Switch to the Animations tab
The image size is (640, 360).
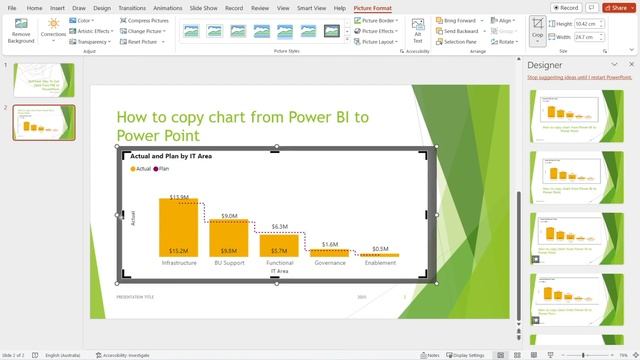pyautogui.click(x=168, y=8)
